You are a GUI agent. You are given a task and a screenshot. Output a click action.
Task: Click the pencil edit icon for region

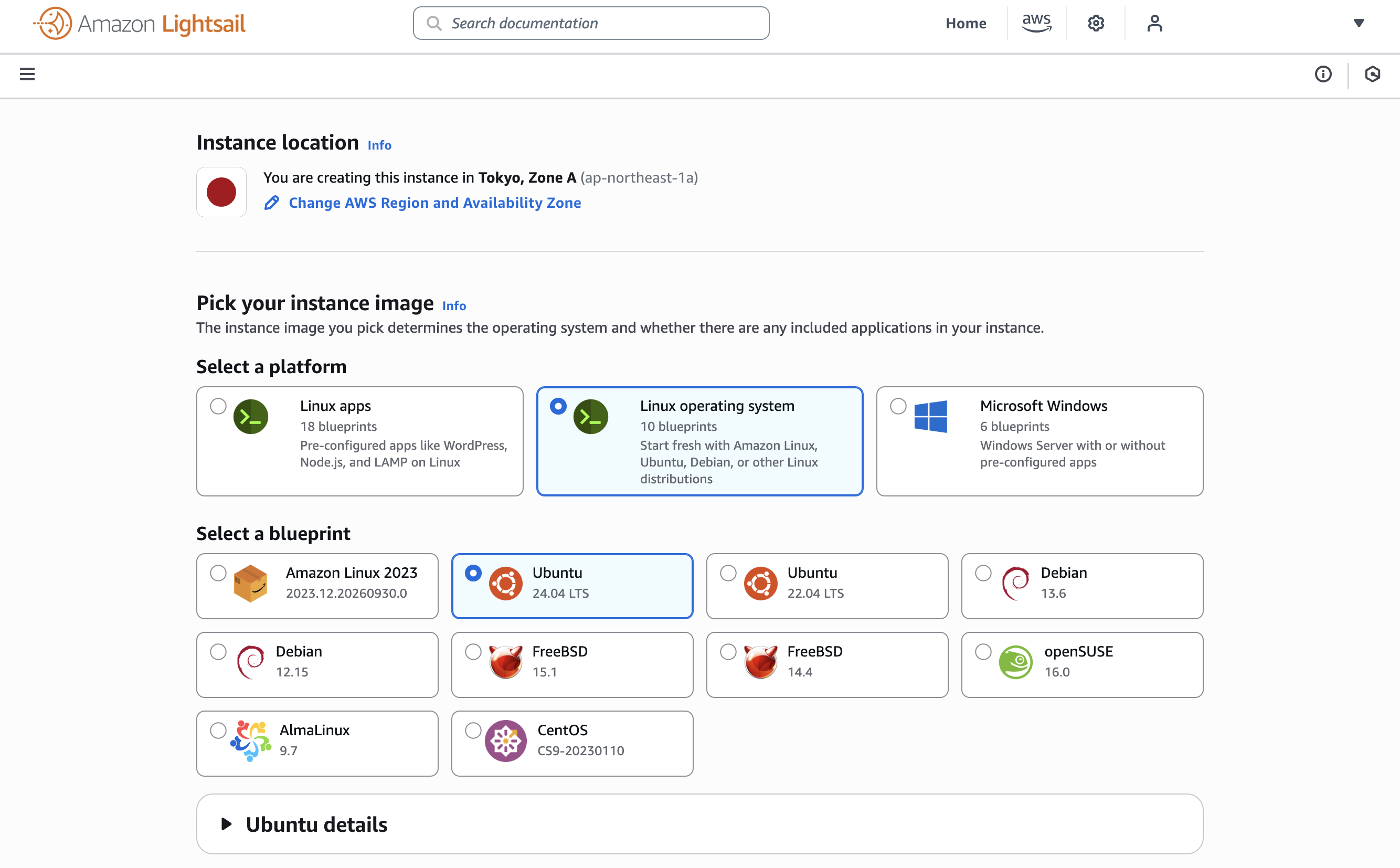pyautogui.click(x=271, y=203)
